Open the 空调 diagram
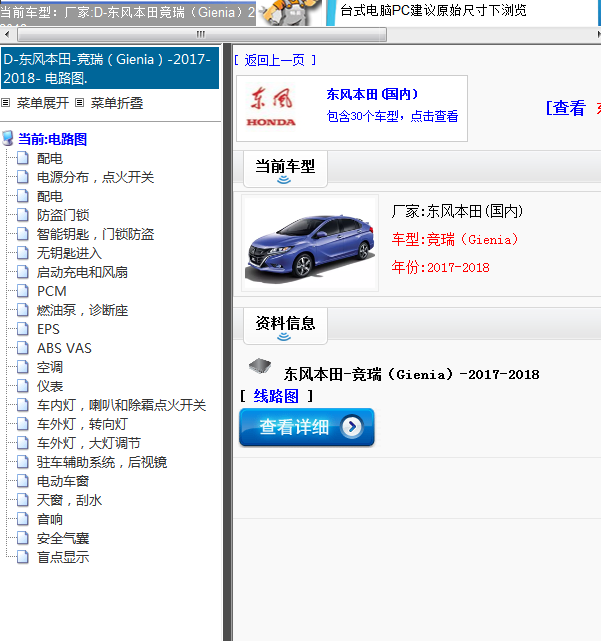This screenshot has height=641, width=601. click(x=50, y=367)
